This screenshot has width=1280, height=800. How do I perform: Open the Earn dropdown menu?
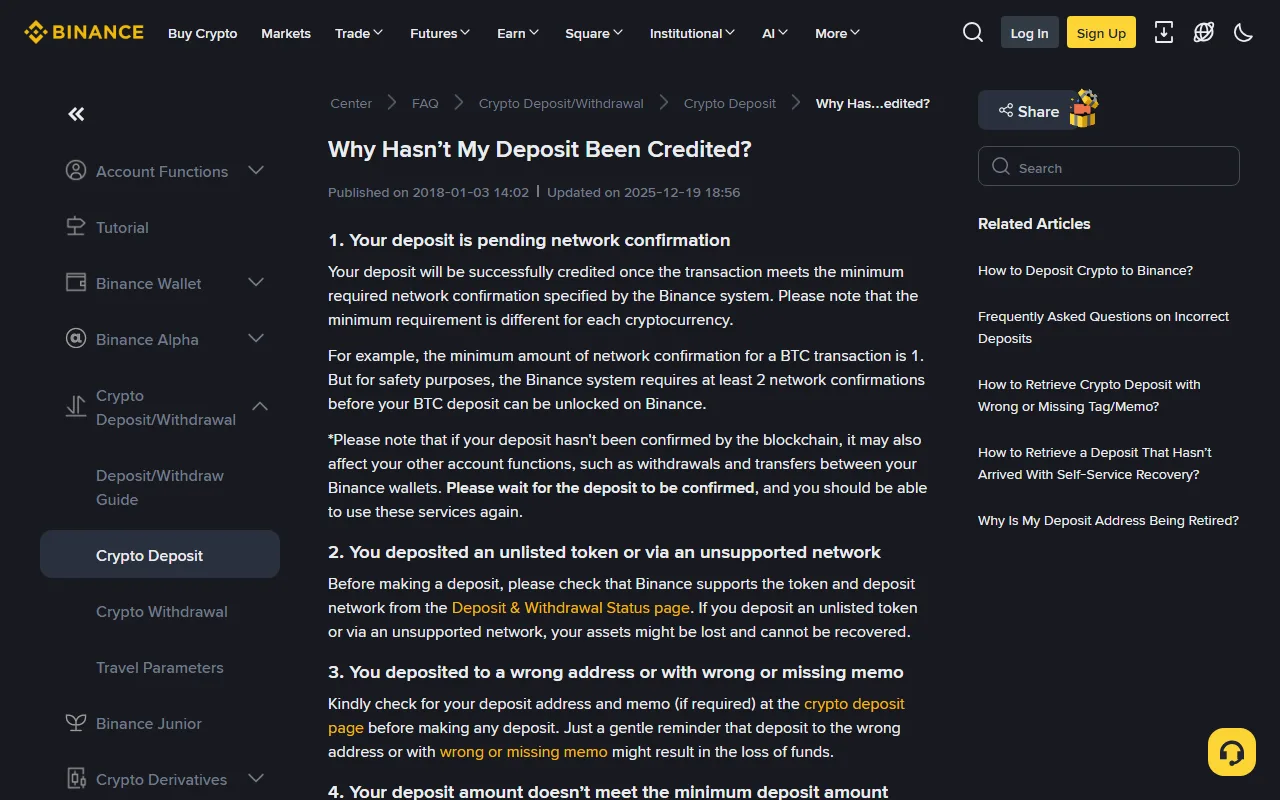point(518,33)
